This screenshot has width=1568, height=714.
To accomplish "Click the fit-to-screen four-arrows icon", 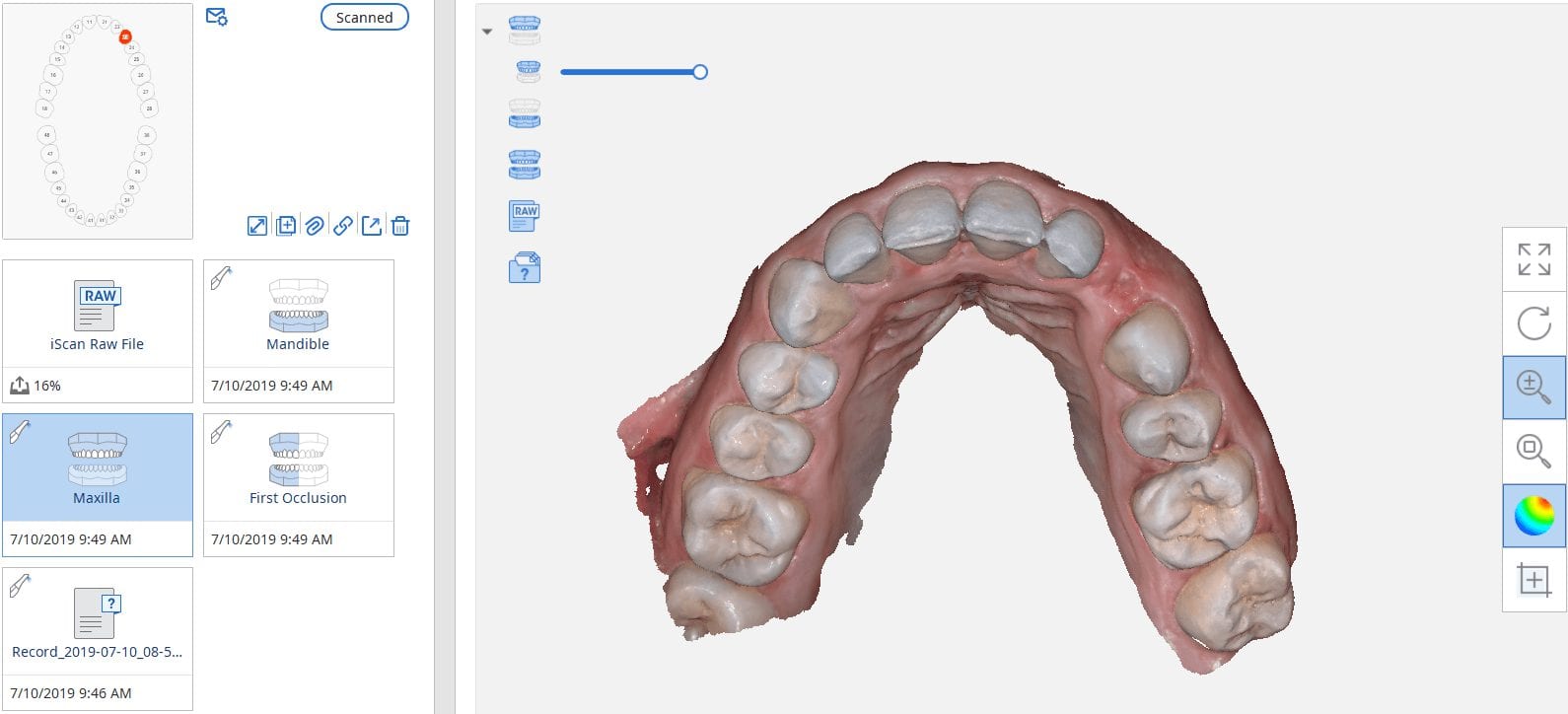I will tap(1533, 259).
